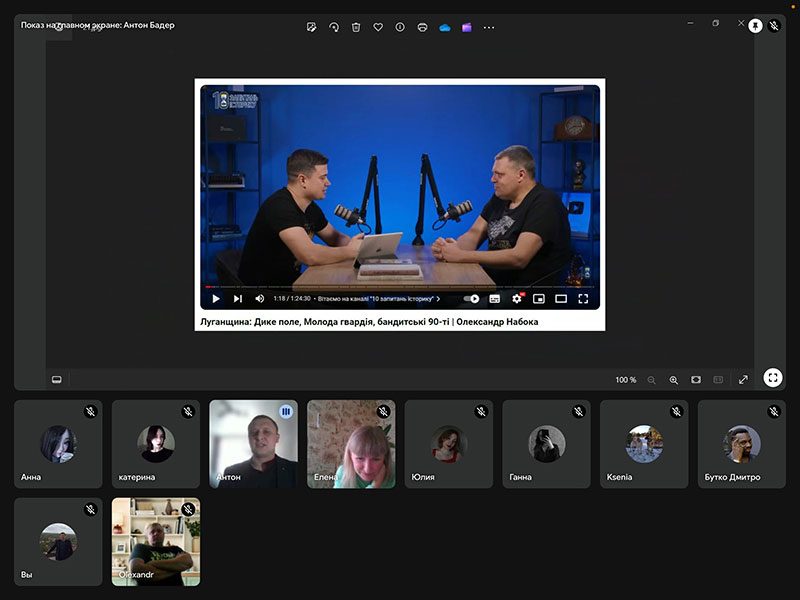Select Elena's participant video tile
Viewport: 800px width, 600px height.
pos(351,444)
